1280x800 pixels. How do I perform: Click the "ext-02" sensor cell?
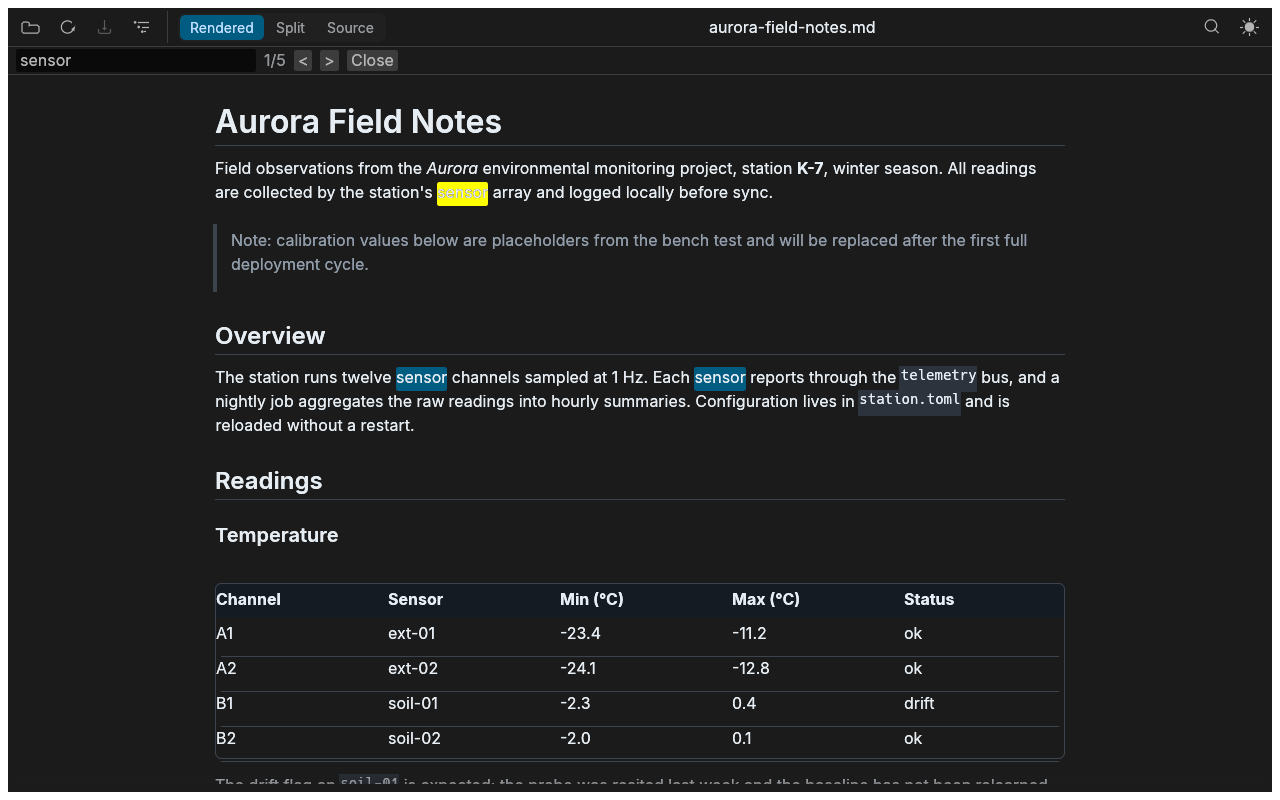tap(413, 669)
